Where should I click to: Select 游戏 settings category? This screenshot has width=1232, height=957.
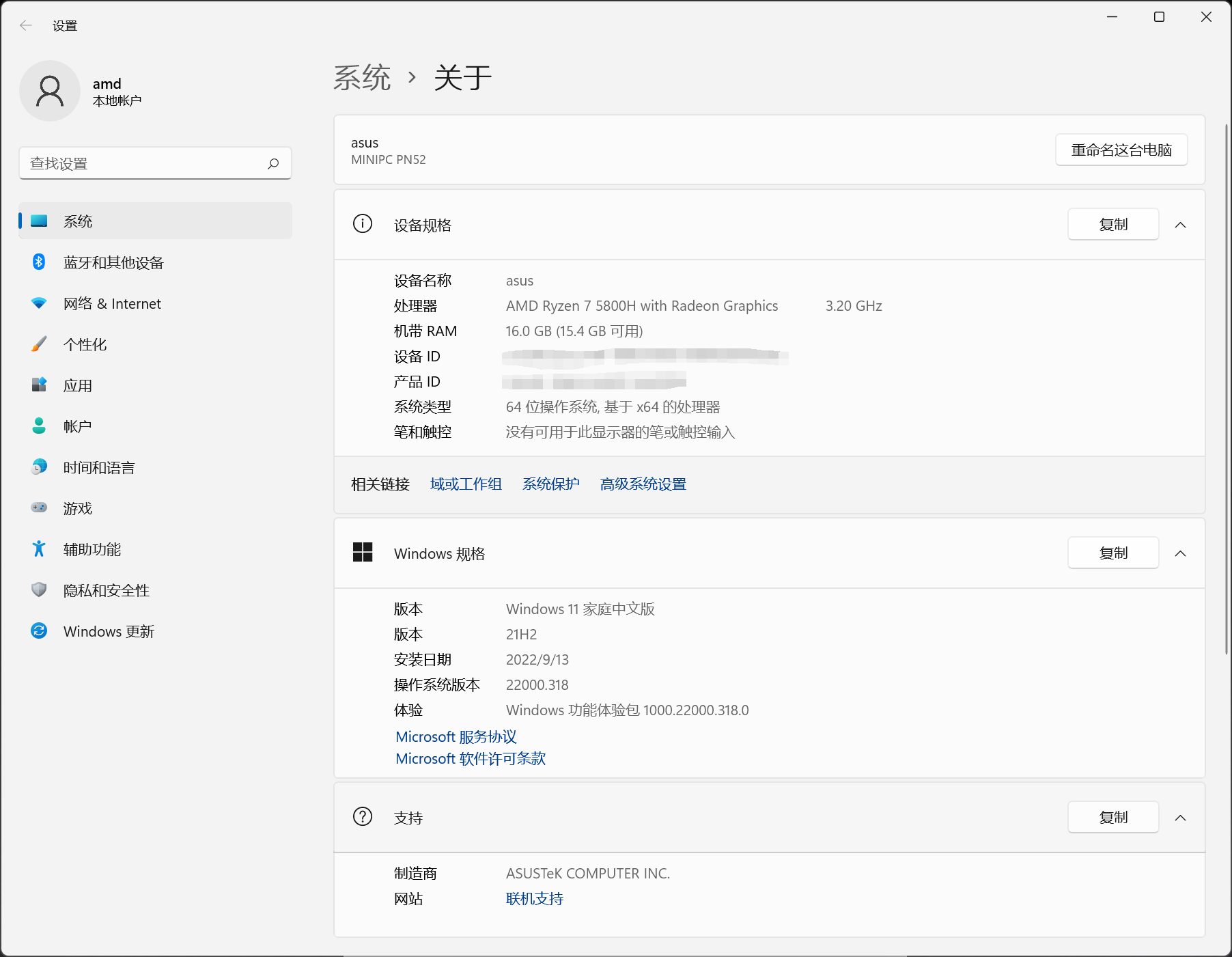point(155,508)
